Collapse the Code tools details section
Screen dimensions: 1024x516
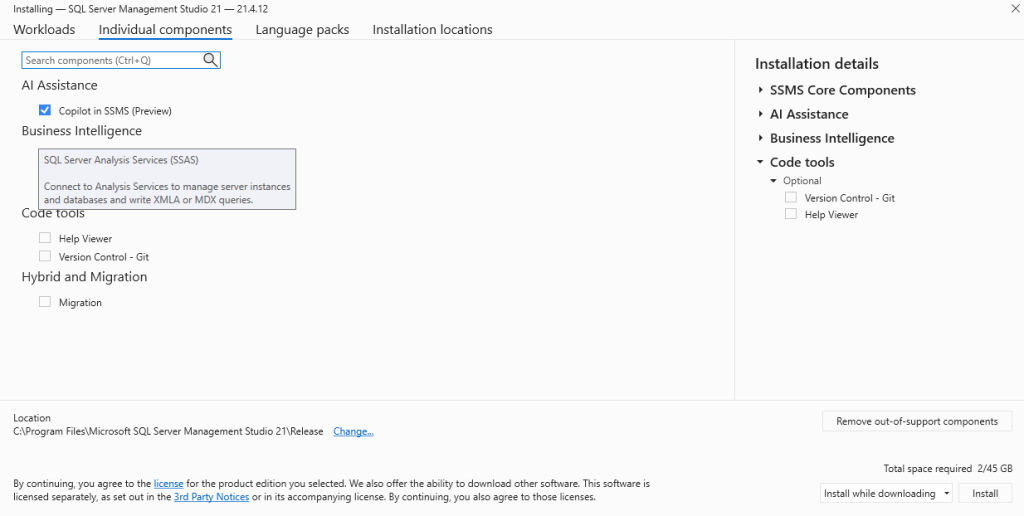pyautogui.click(x=761, y=162)
